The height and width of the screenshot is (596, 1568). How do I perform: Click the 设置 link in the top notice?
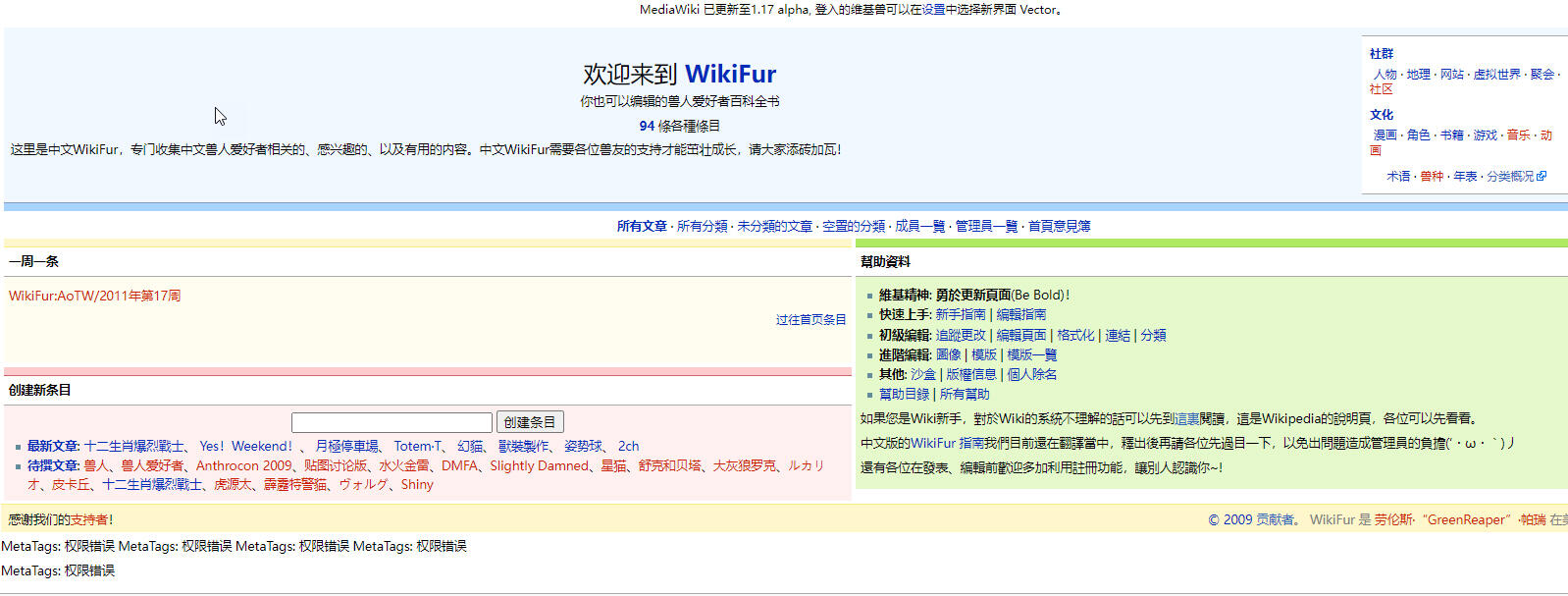pyautogui.click(x=933, y=10)
